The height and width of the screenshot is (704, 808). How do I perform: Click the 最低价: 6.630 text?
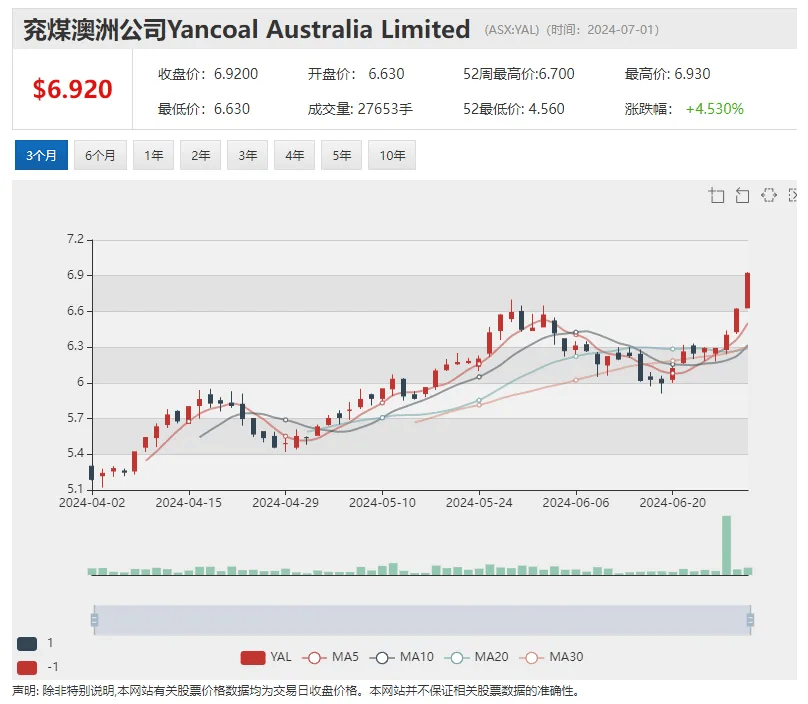(204, 109)
